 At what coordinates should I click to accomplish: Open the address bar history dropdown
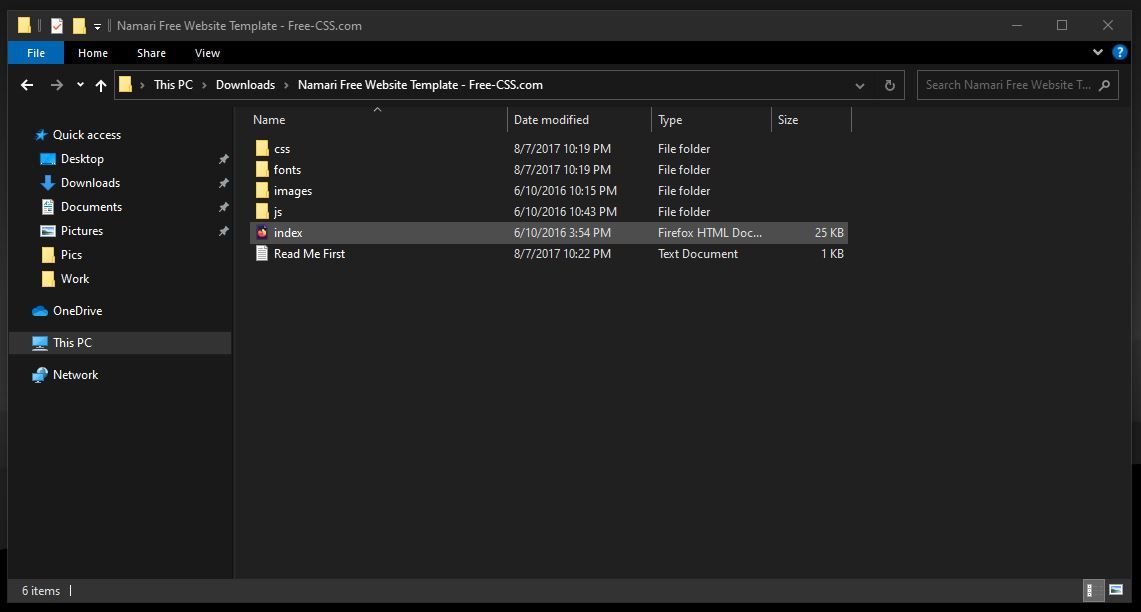860,85
